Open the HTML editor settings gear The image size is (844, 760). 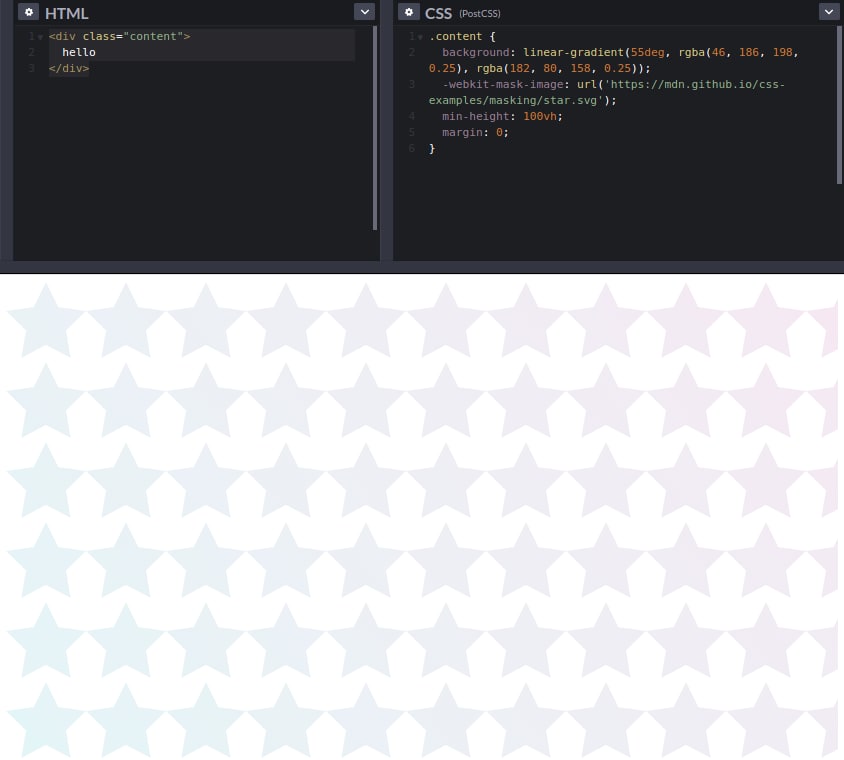click(x=29, y=12)
